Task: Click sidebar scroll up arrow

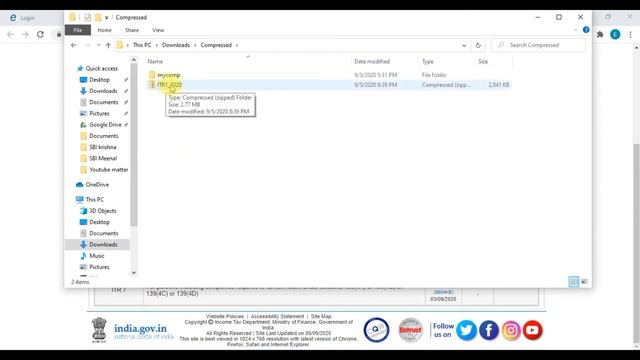Action: (133, 60)
